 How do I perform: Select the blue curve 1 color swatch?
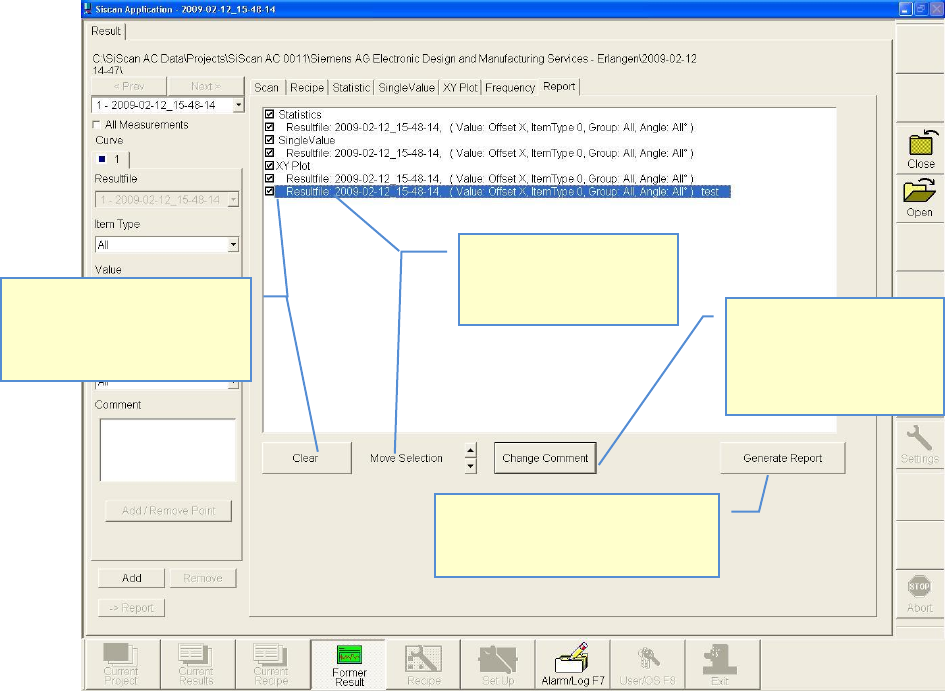coord(102,159)
